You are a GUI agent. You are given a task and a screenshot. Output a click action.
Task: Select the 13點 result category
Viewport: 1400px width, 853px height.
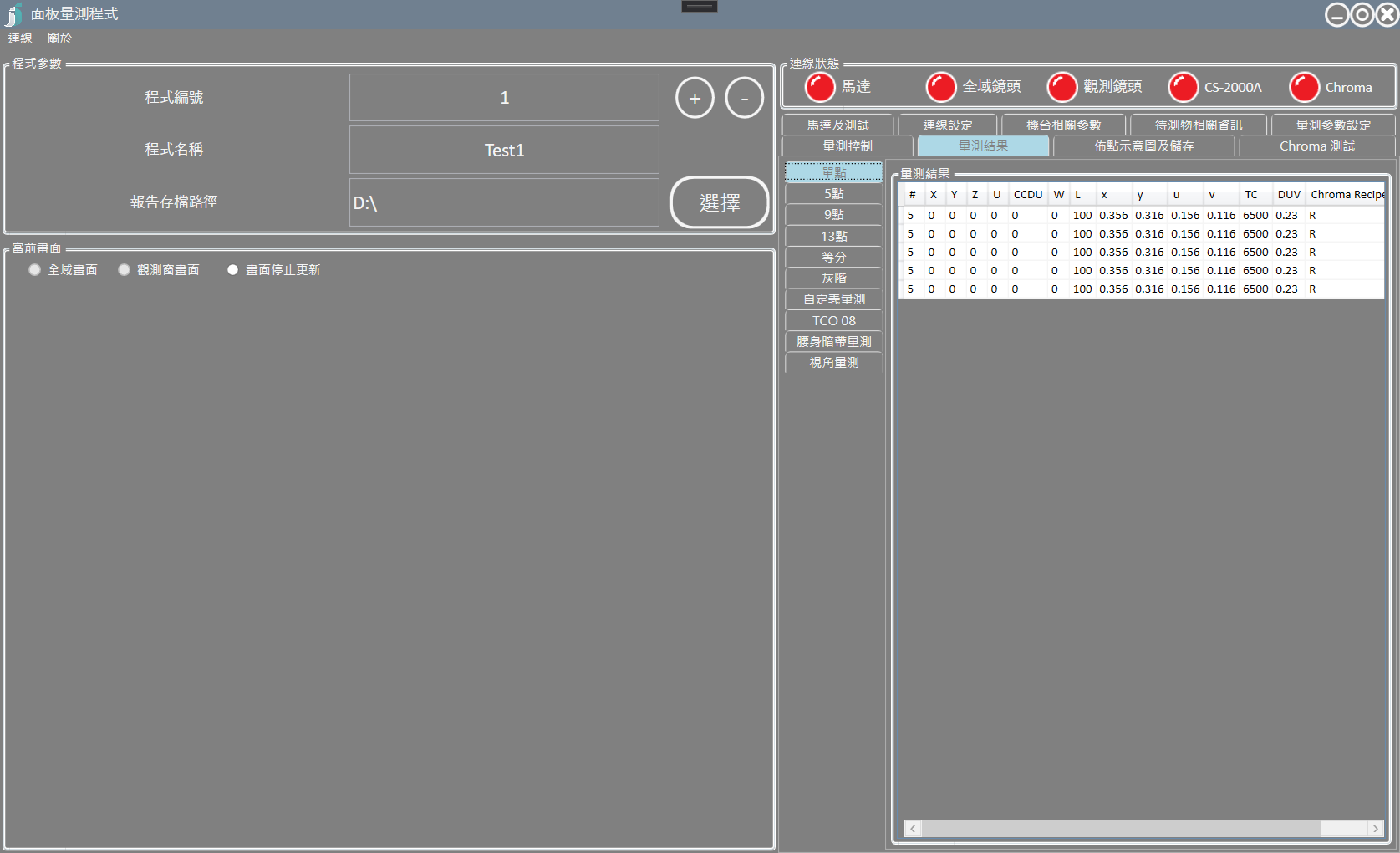[x=834, y=237]
